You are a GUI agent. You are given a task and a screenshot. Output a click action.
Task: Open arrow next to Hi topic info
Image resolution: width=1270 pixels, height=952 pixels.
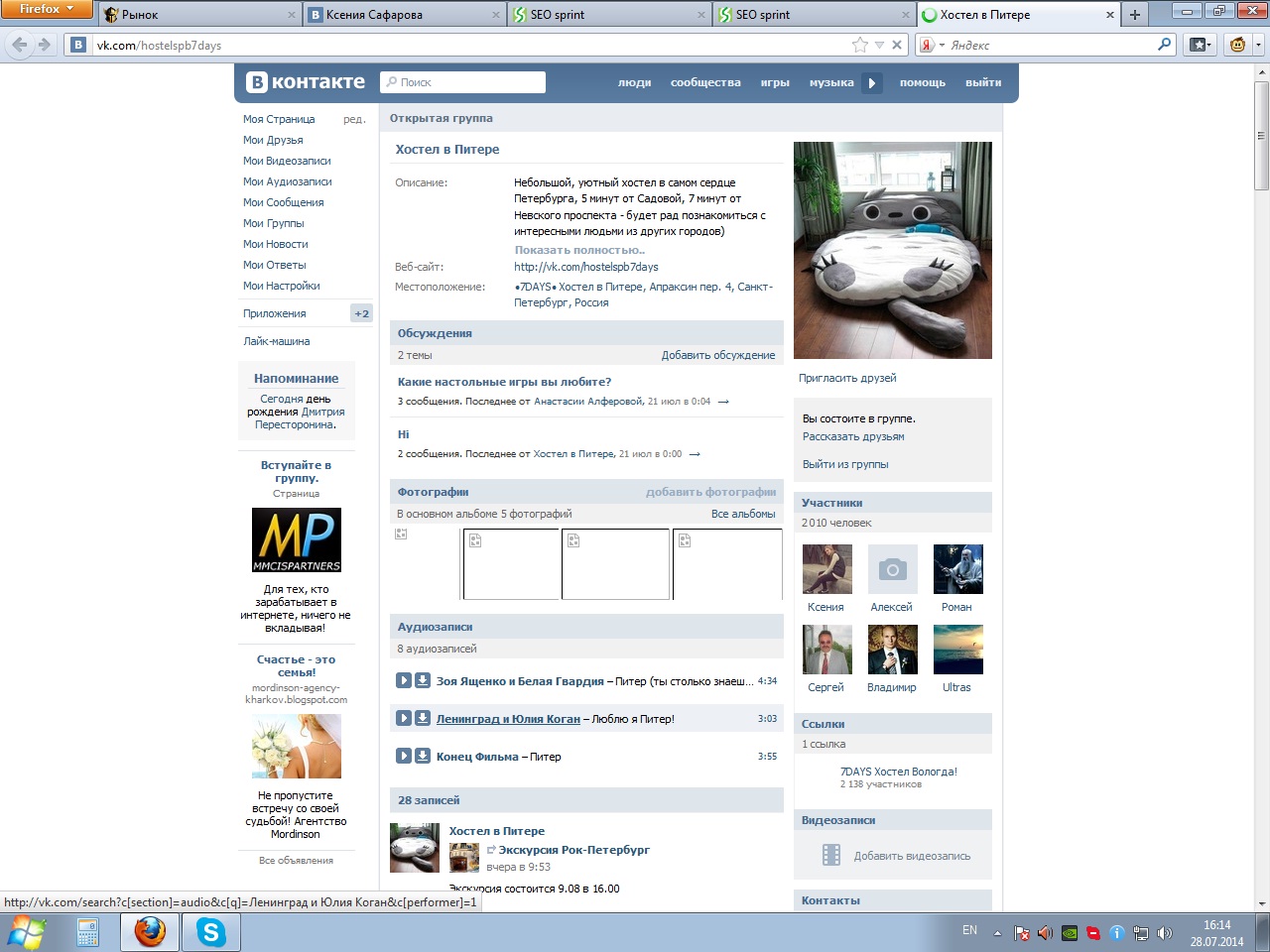click(695, 454)
